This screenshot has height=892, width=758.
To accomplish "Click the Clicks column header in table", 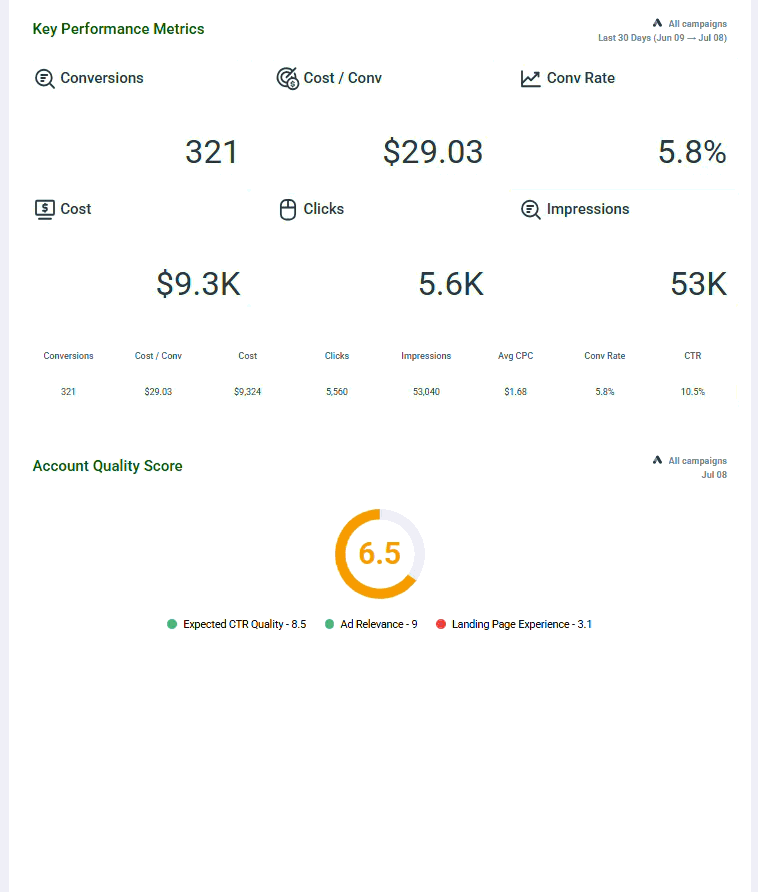I will (x=337, y=356).
